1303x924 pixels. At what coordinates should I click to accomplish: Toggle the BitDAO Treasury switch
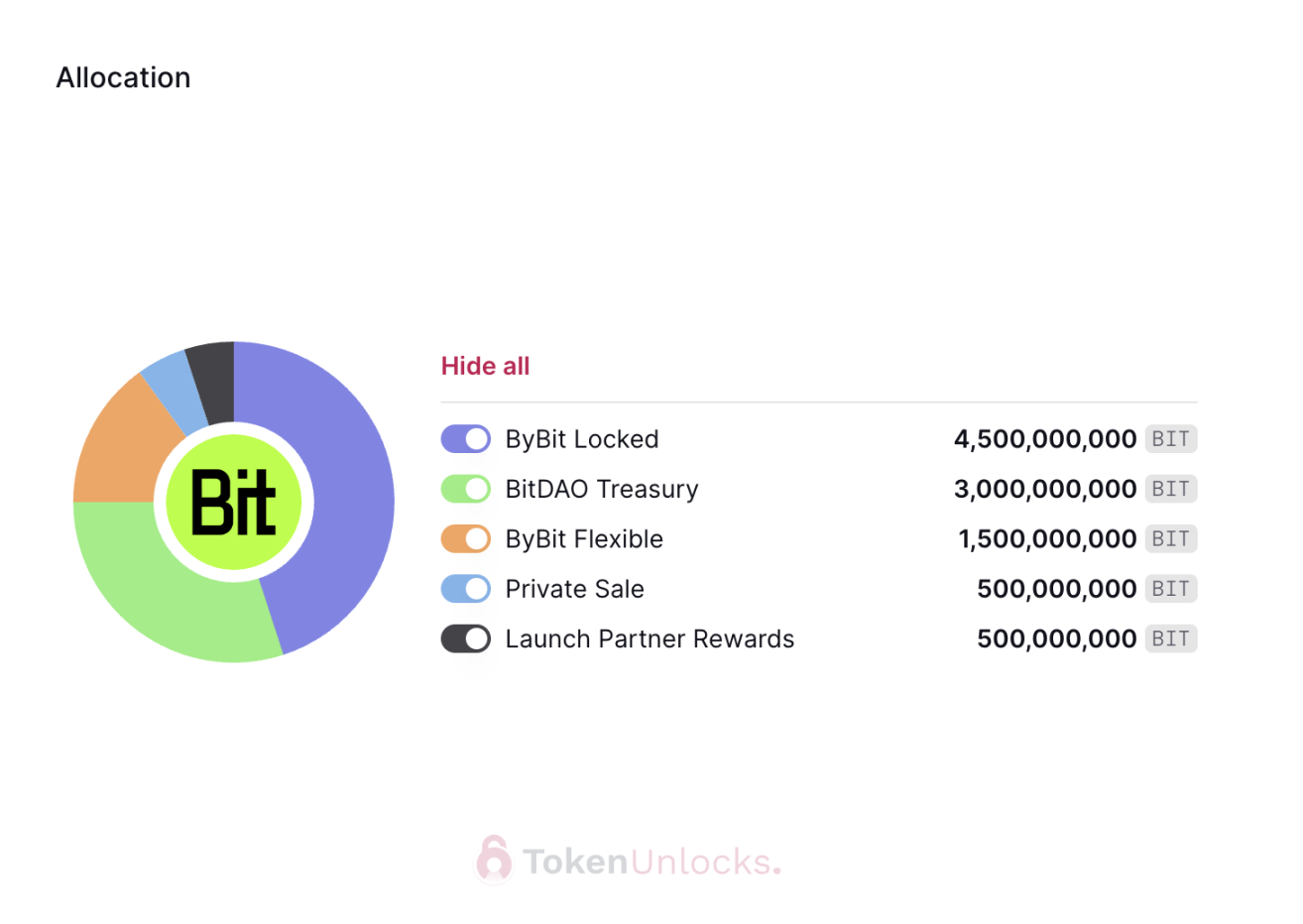(x=465, y=489)
